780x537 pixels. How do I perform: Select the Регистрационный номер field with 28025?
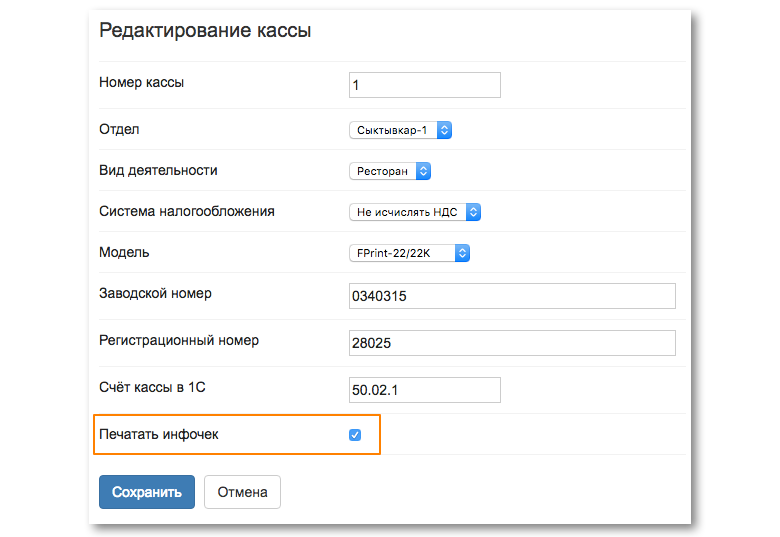click(512, 343)
